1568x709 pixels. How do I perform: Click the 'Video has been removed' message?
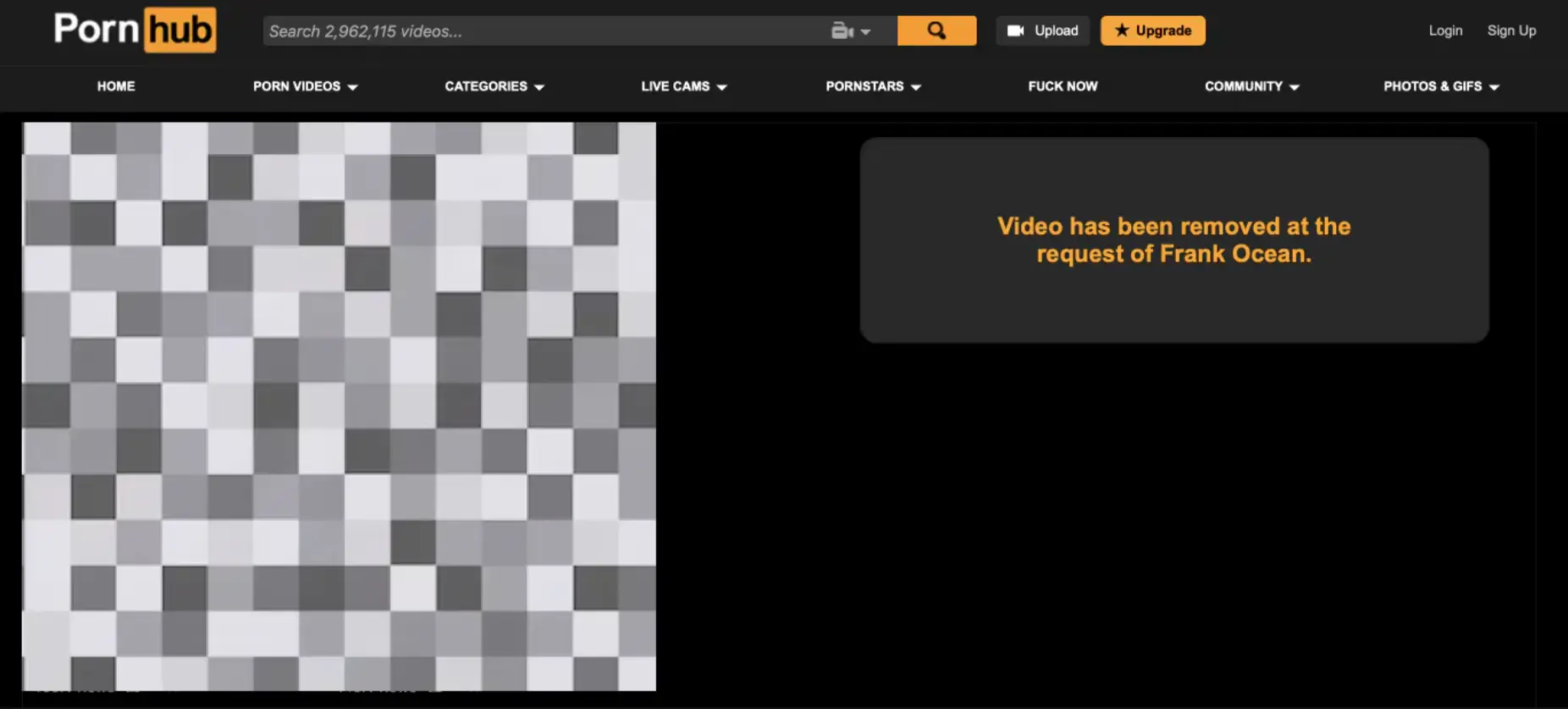1174,240
